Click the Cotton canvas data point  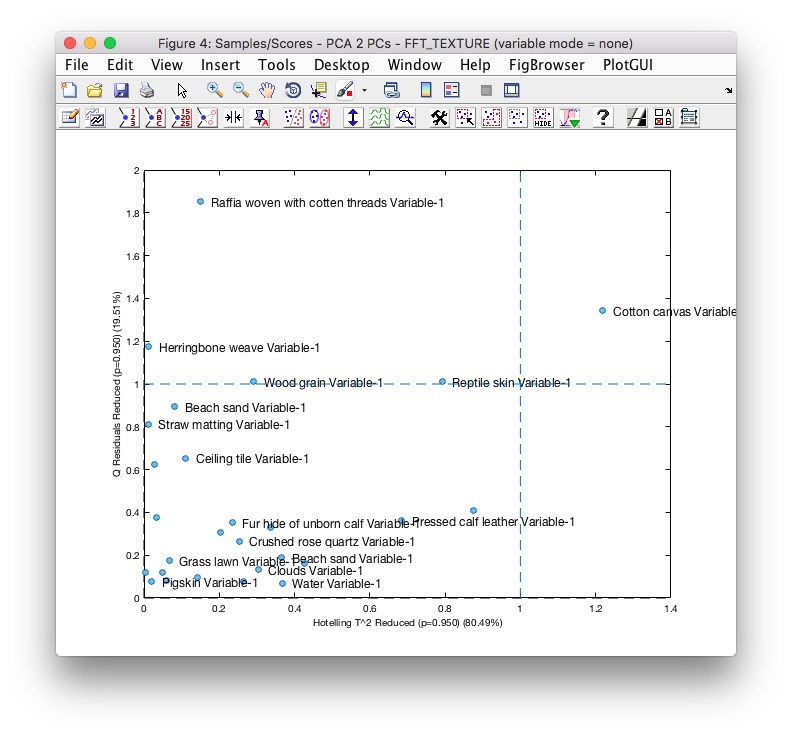(x=602, y=311)
